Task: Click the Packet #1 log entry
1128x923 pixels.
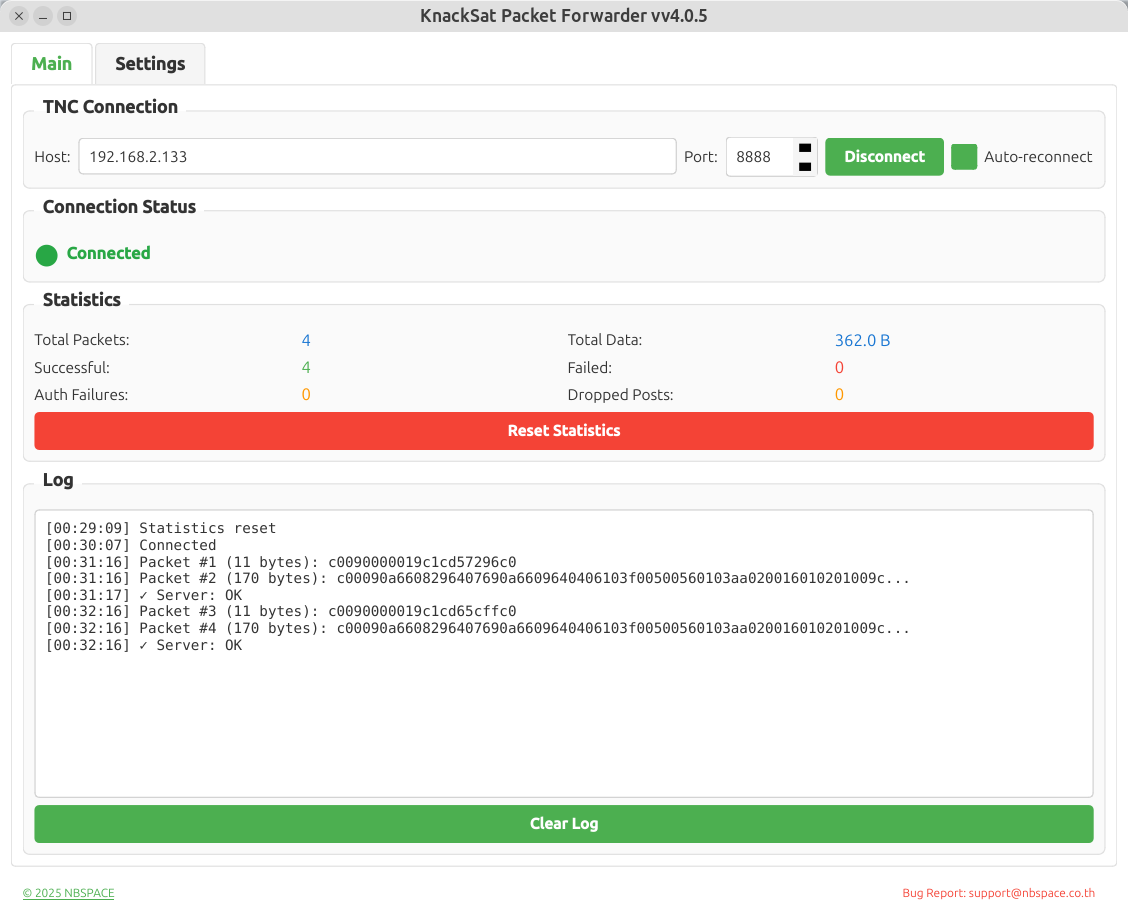Action: 281,562
